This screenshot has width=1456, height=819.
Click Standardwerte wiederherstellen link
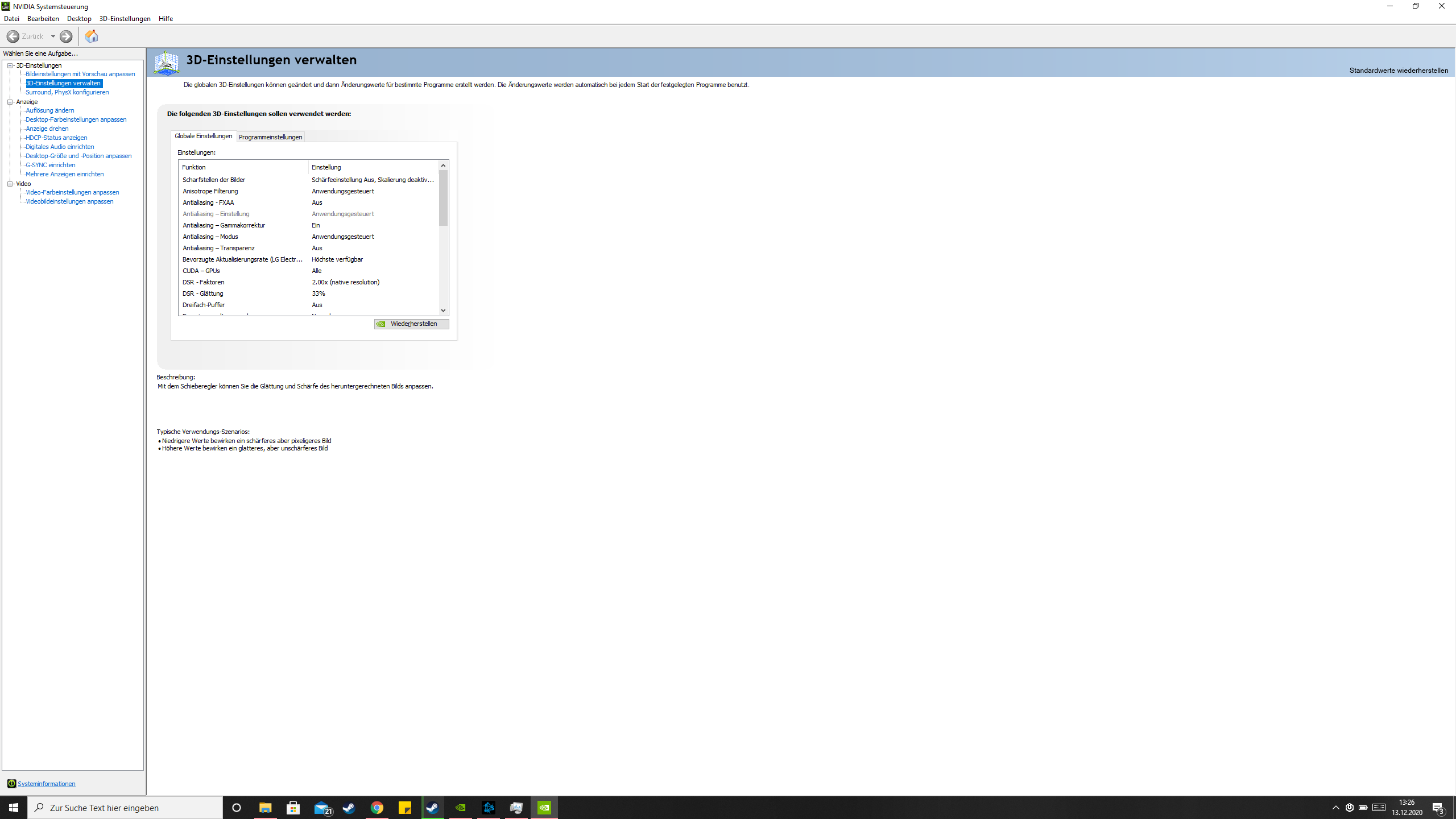pos(1399,71)
